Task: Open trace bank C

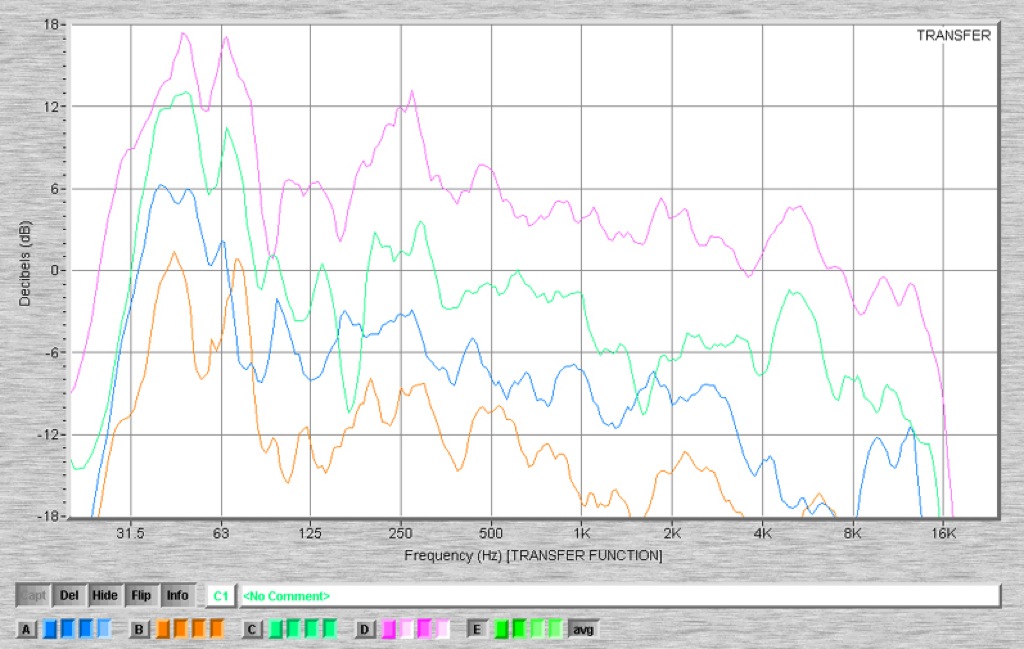Action: 252,629
